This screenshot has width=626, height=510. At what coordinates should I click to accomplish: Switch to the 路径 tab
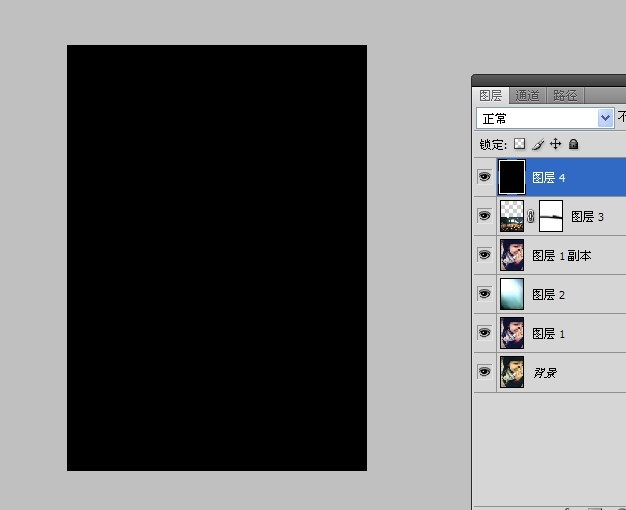565,96
